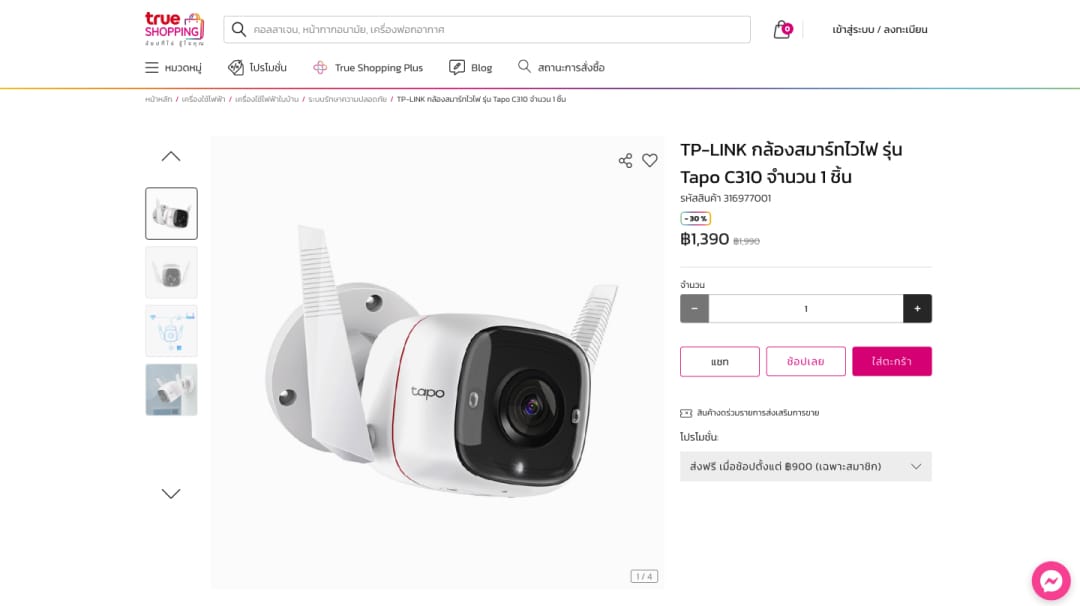Increase quantity with the plus button
This screenshot has width=1080, height=606.
click(x=917, y=308)
